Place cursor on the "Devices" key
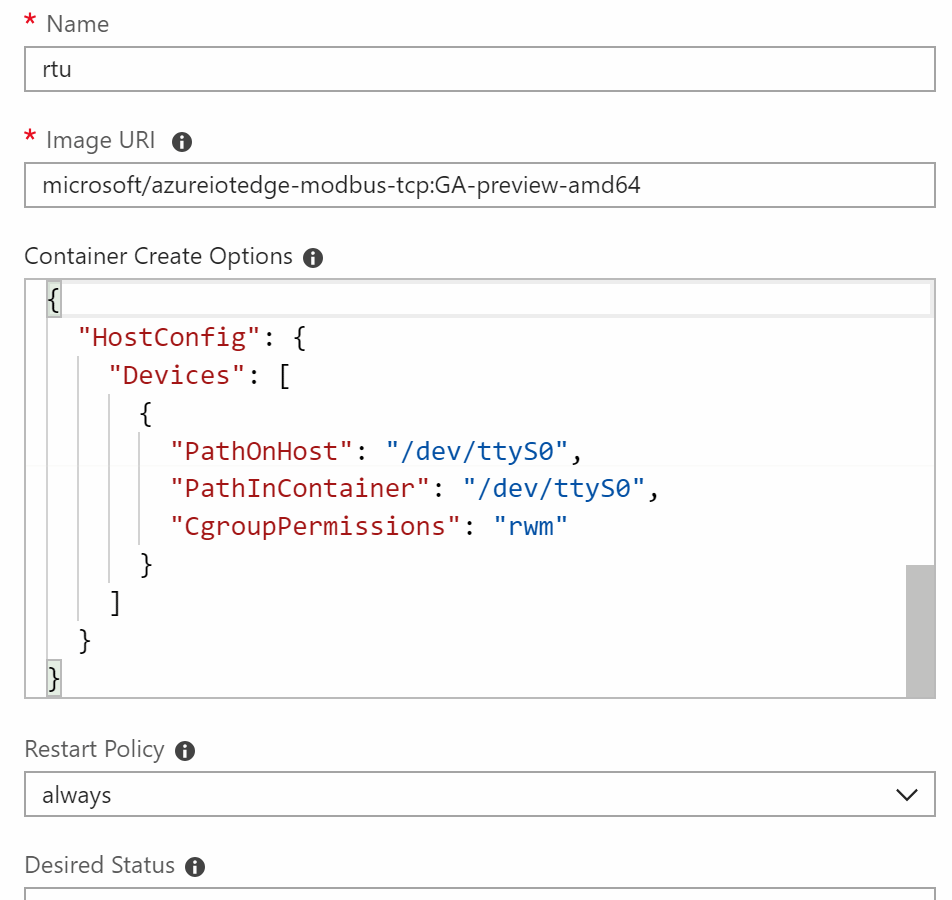The height and width of the screenshot is (900, 952). 176,376
